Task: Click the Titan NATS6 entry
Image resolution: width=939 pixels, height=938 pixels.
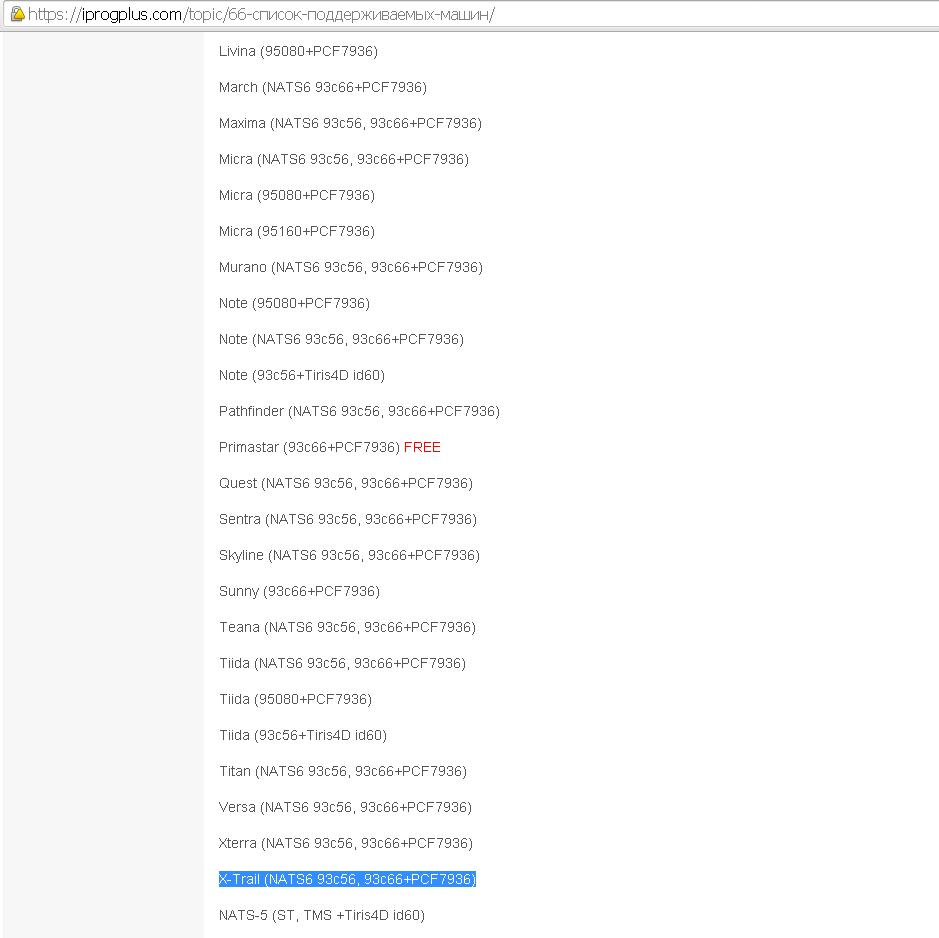Action: pyautogui.click(x=343, y=771)
